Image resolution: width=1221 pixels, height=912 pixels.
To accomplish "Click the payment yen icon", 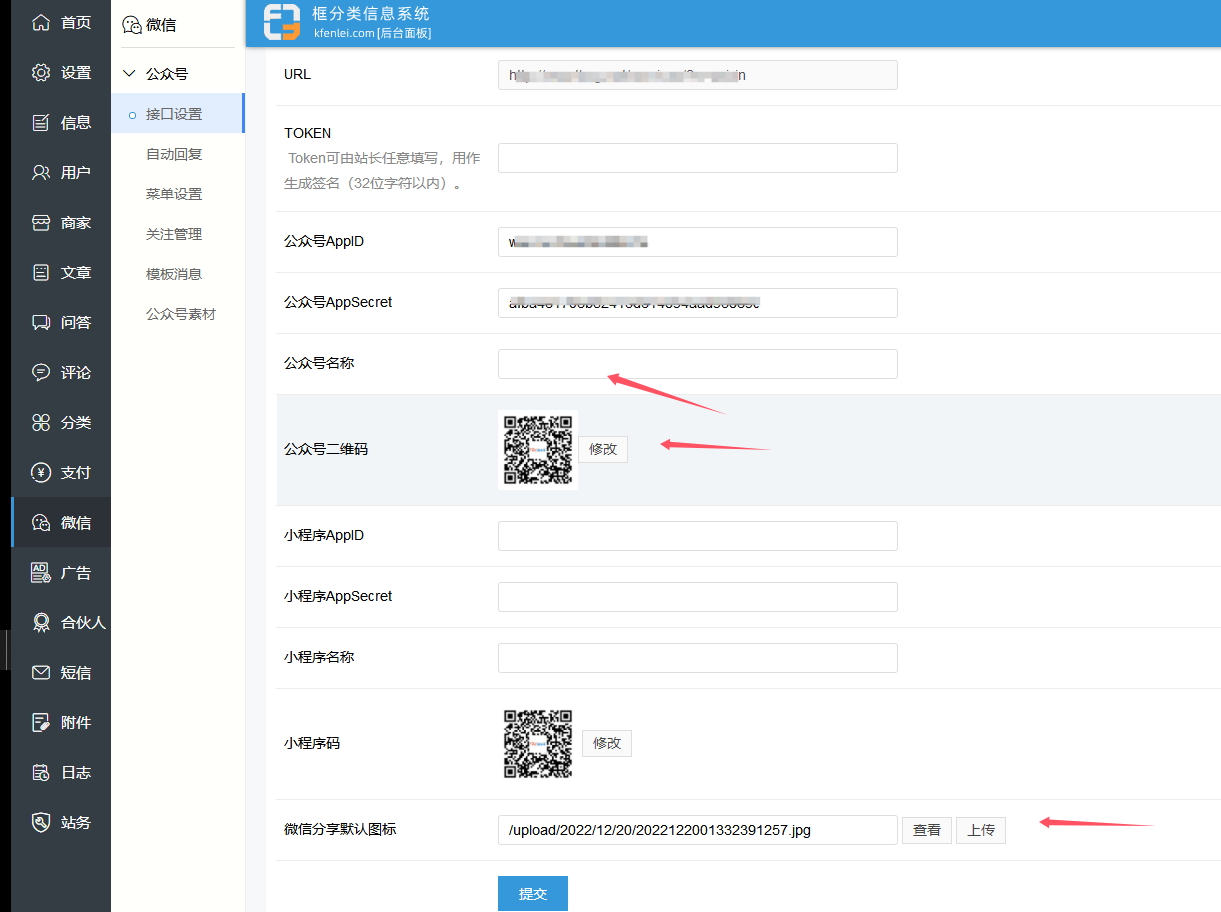I will point(41,472).
